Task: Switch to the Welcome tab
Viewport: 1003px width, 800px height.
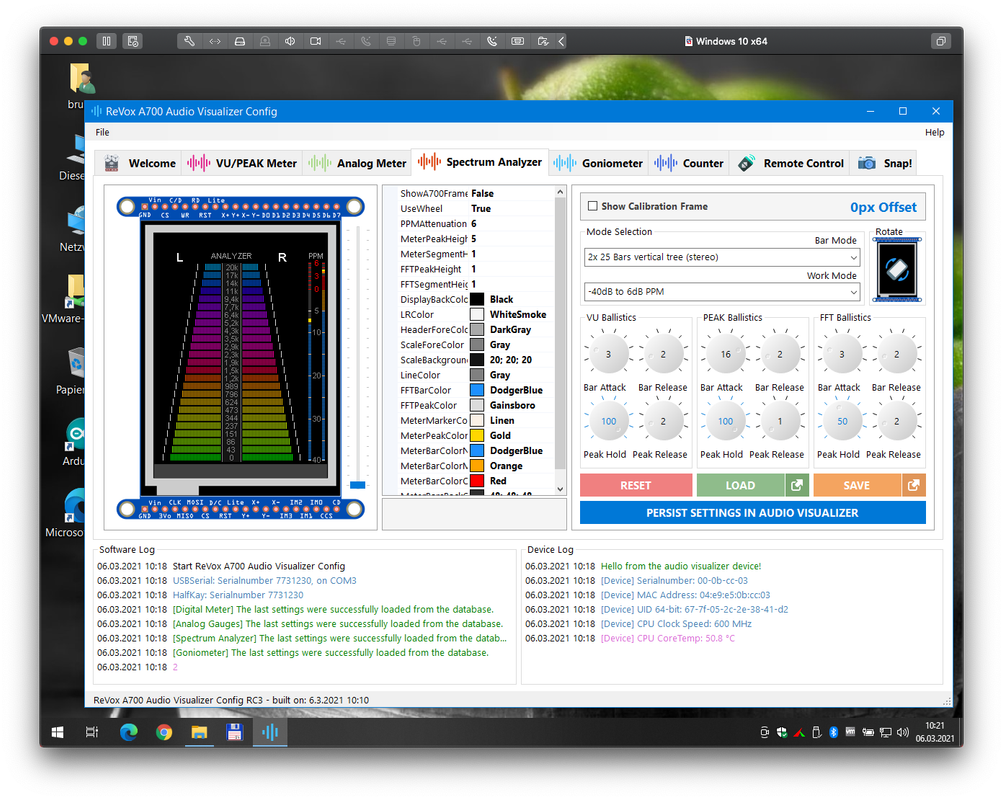Action: [x=139, y=163]
